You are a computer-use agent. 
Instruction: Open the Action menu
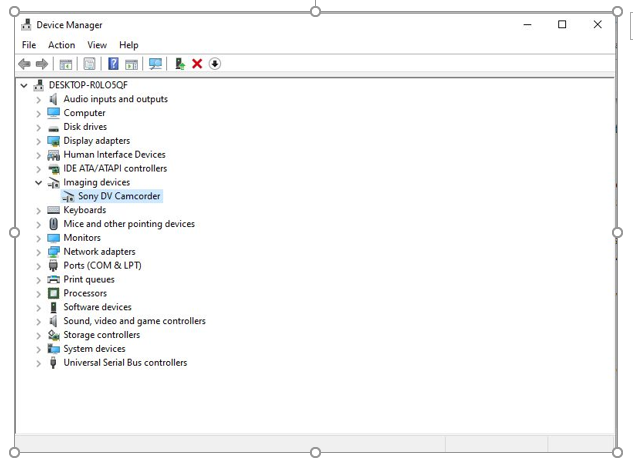[62, 45]
